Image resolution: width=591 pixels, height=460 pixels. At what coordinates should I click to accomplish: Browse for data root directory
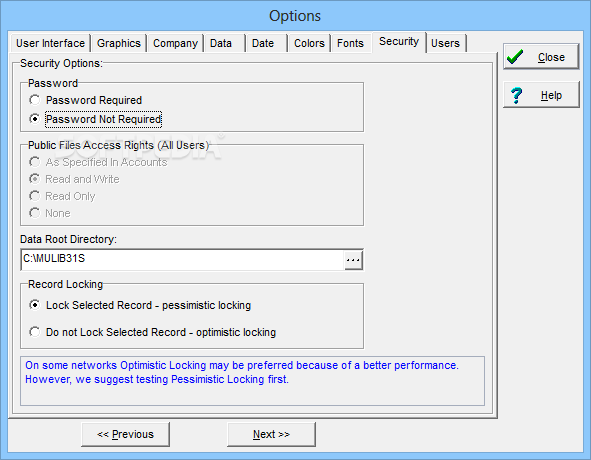point(353,260)
